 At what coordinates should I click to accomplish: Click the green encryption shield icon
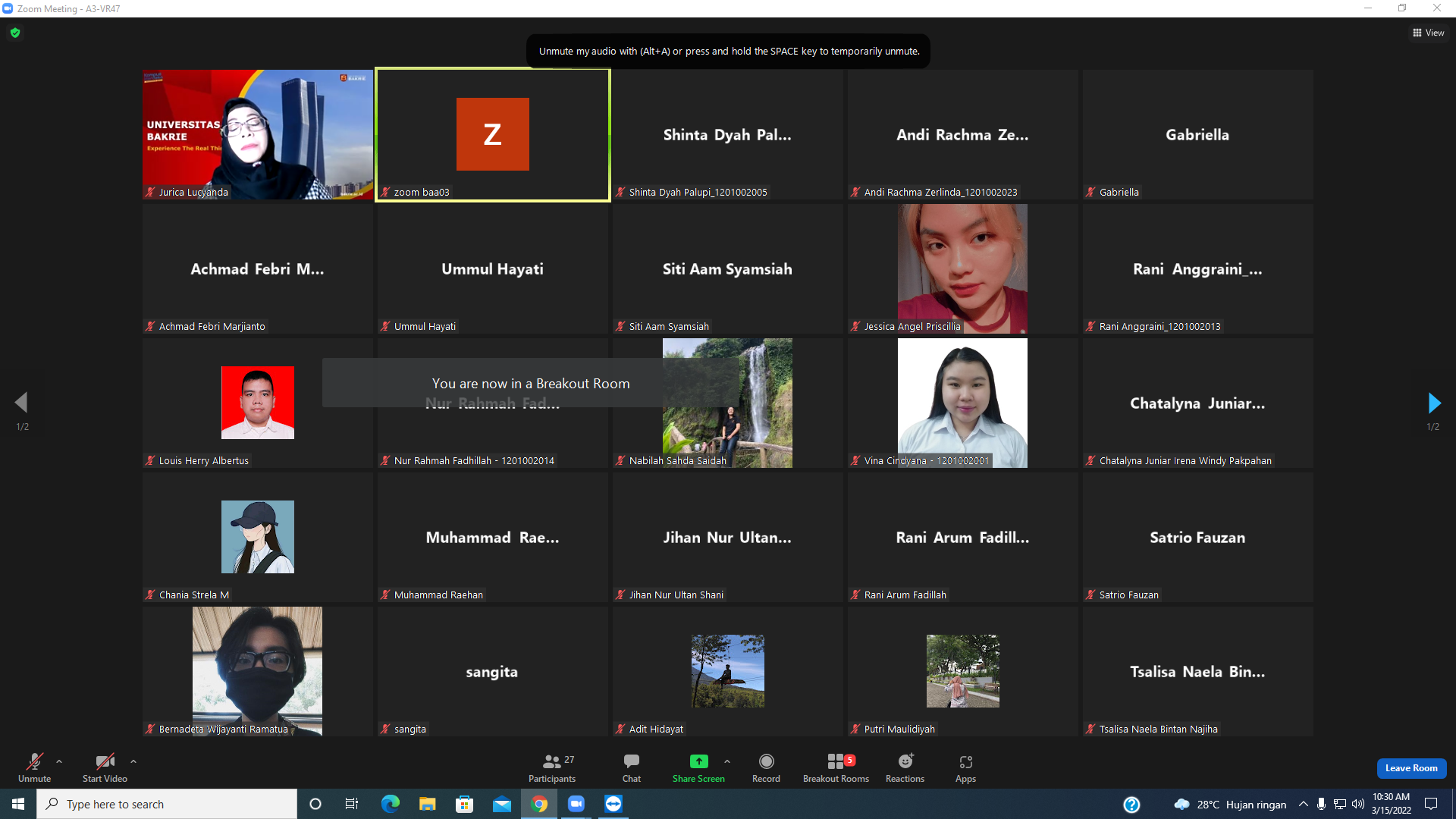pos(15,33)
